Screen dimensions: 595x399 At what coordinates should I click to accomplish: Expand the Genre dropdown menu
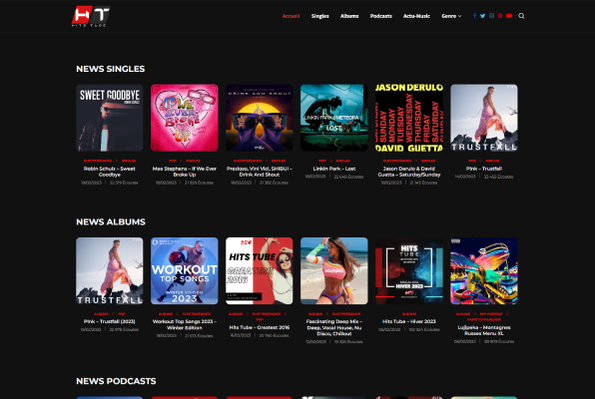pos(451,16)
